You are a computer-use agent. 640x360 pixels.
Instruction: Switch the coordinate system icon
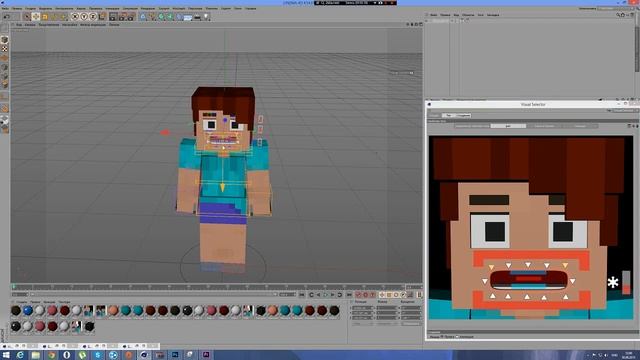point(102,17)
